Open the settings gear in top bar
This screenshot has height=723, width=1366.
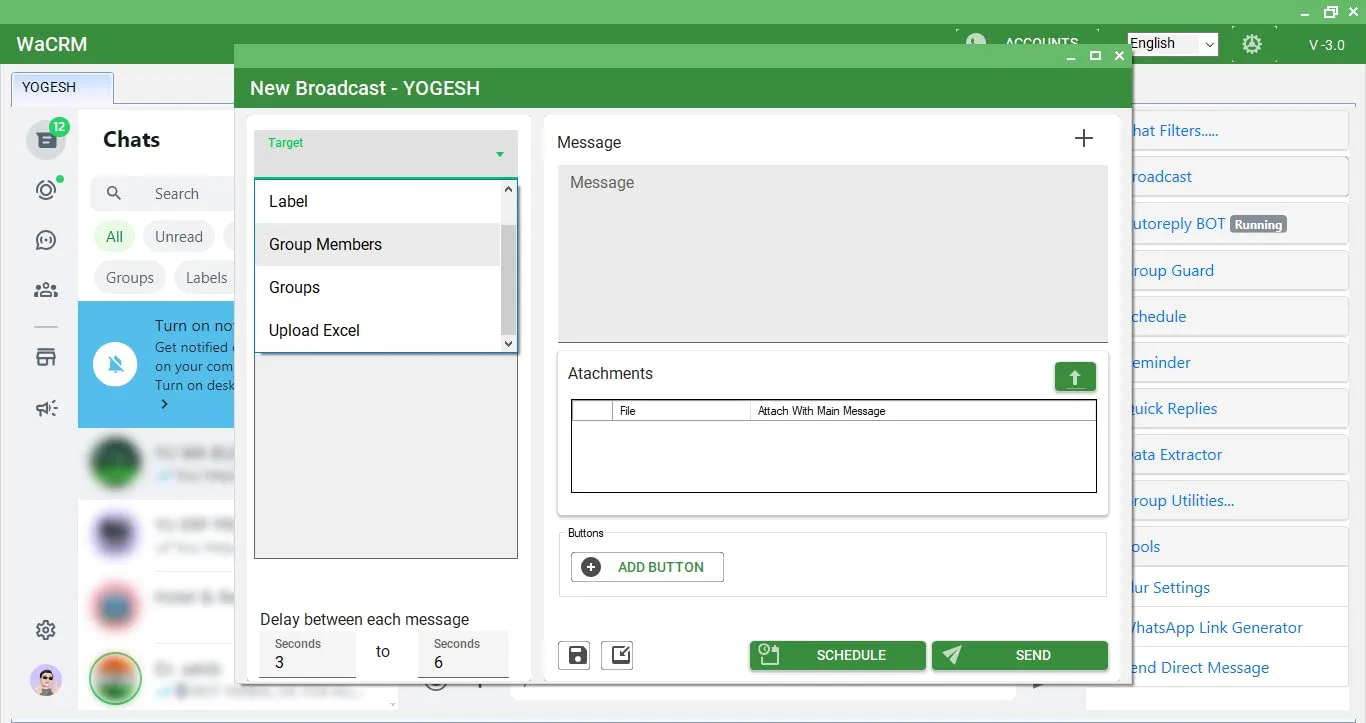point(1251,44)
